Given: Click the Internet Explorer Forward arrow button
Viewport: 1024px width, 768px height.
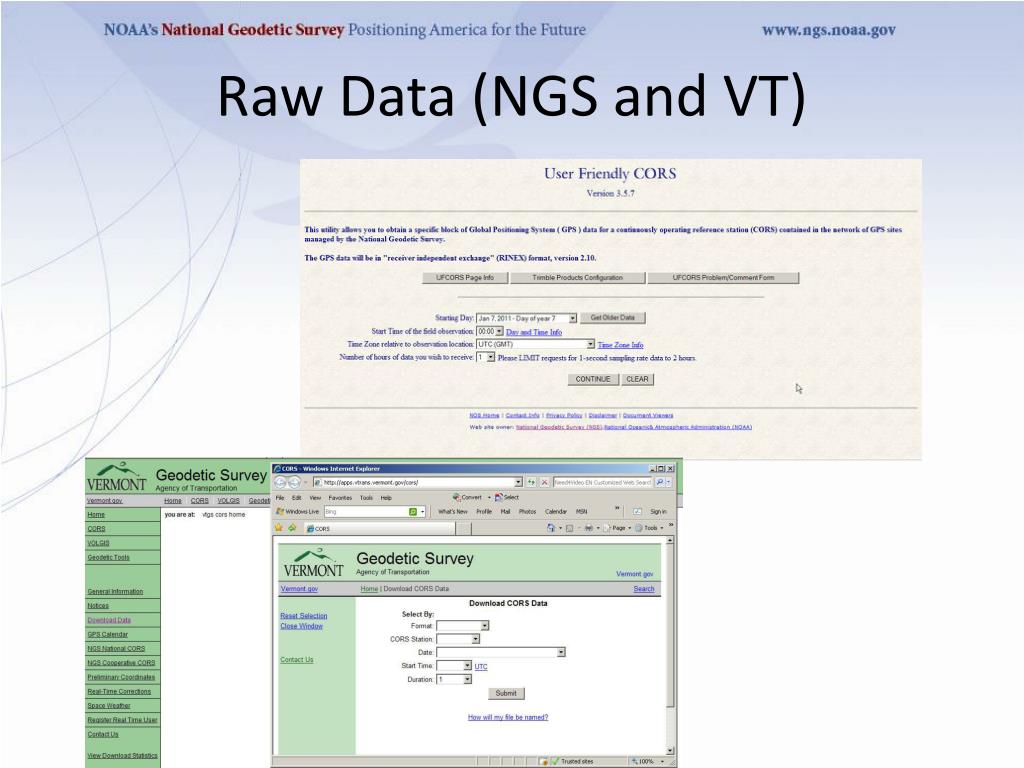Looking at the screenshot, I should click(x=295, y=482).
